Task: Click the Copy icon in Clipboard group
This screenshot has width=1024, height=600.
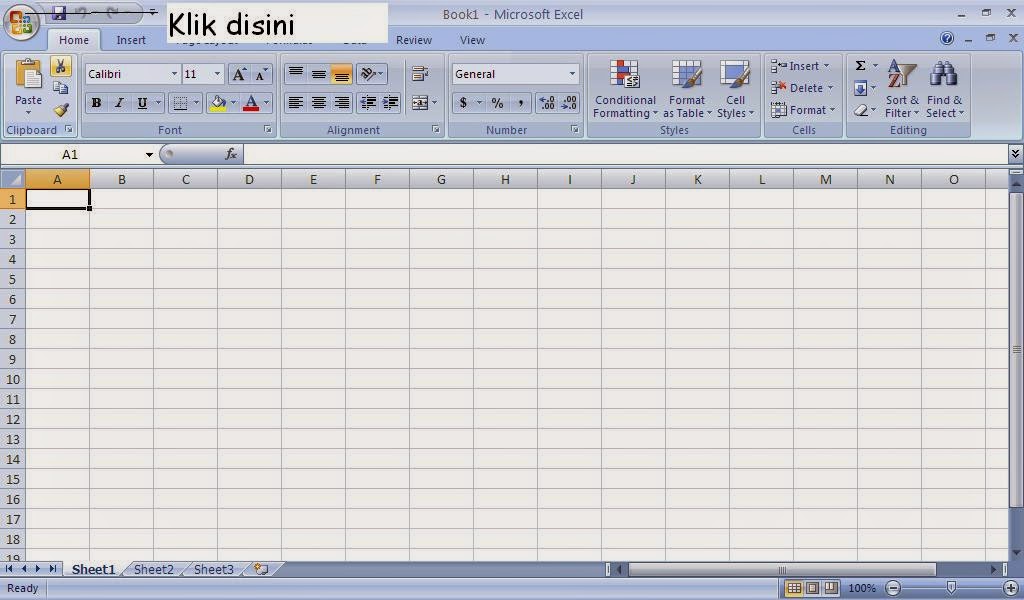Action: (x=60, y=87)
